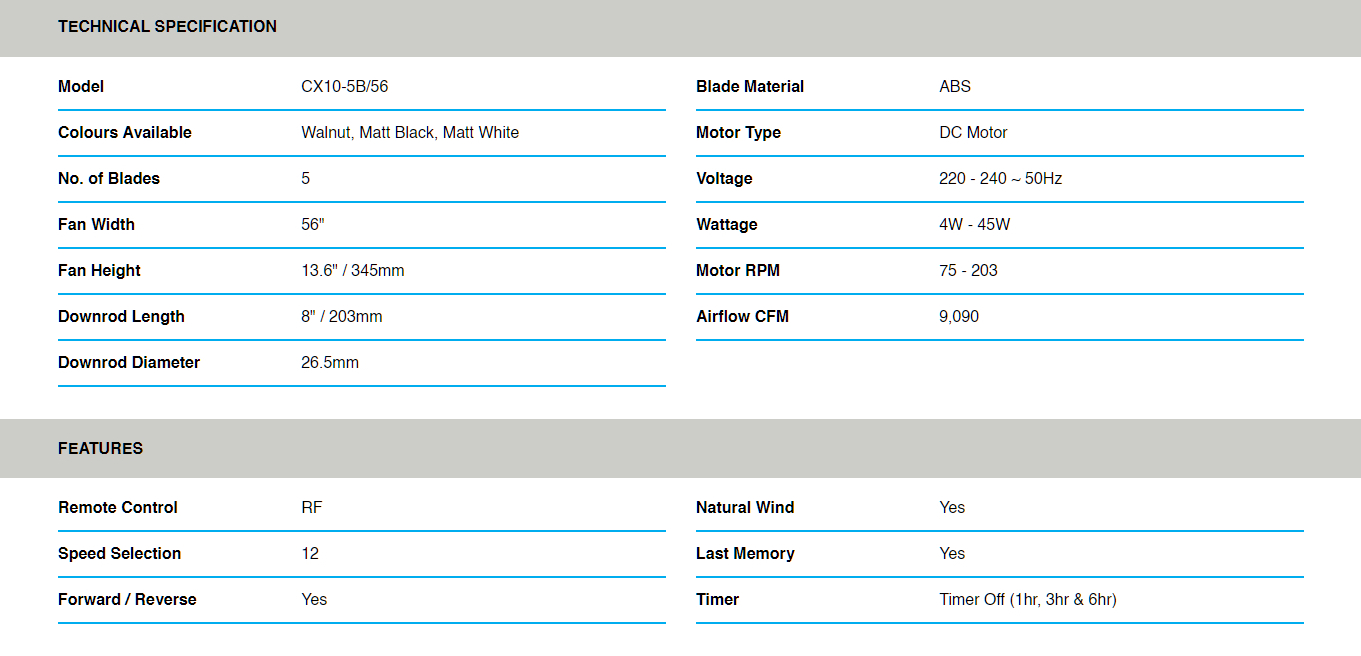Click the Features section header

[x=100, y=449]
